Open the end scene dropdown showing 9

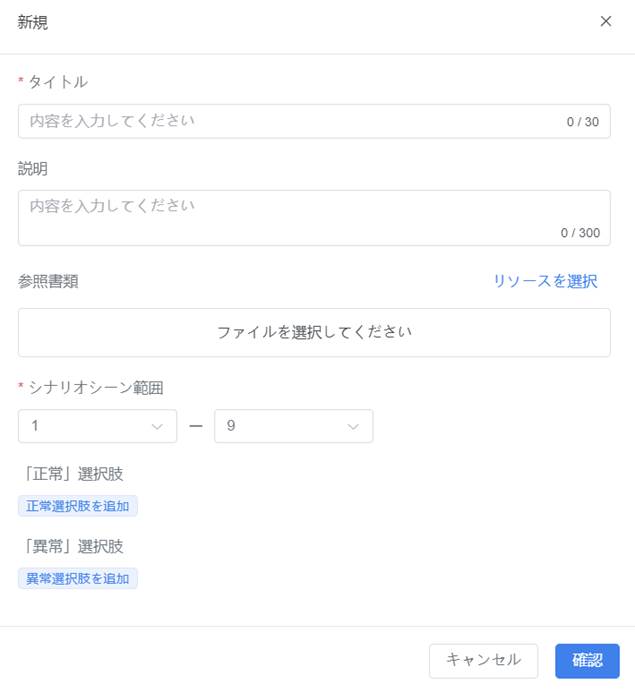click(293, 426)
